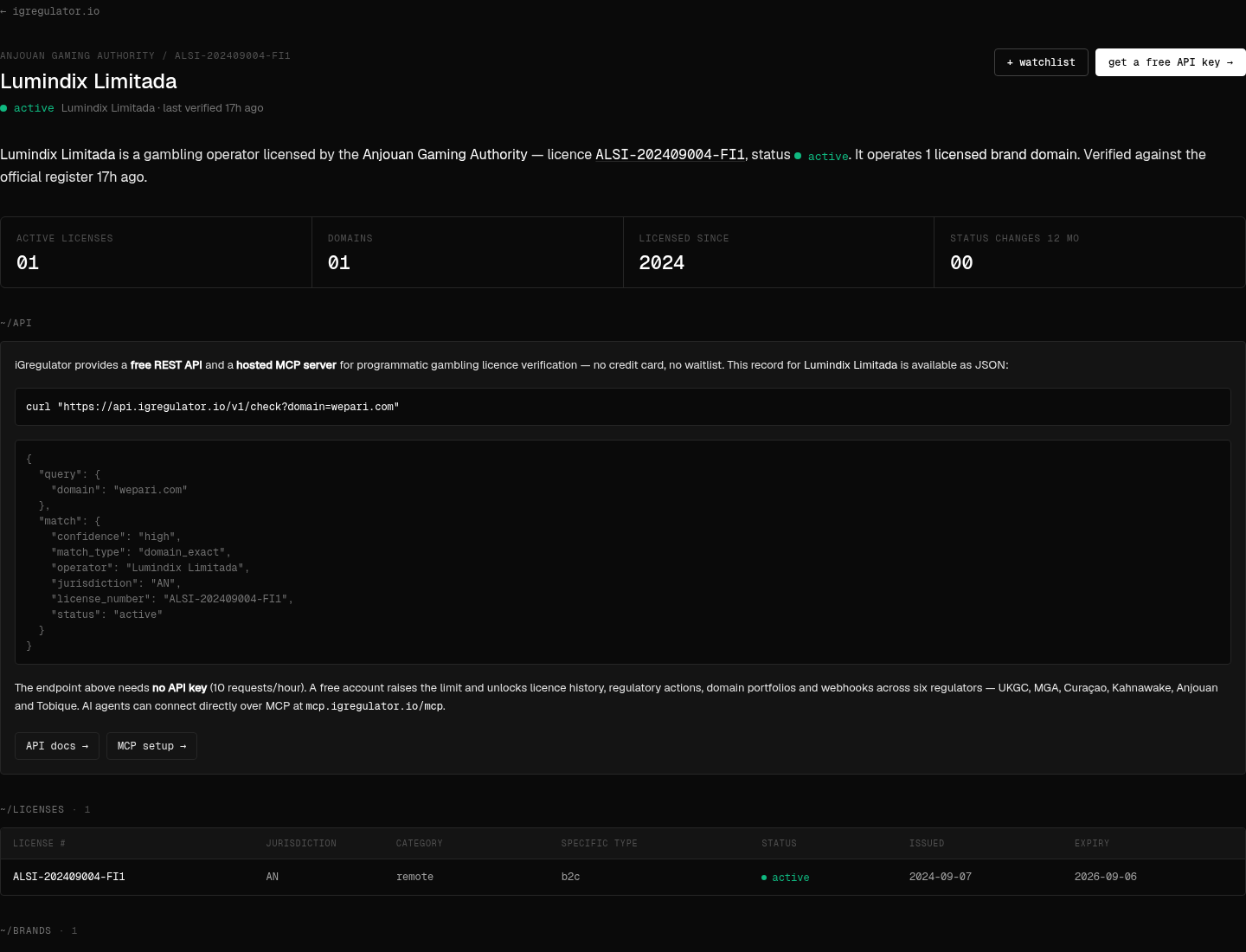Open the API docs button
This screenshot has height=952, width=1246.
click(57, 746)
